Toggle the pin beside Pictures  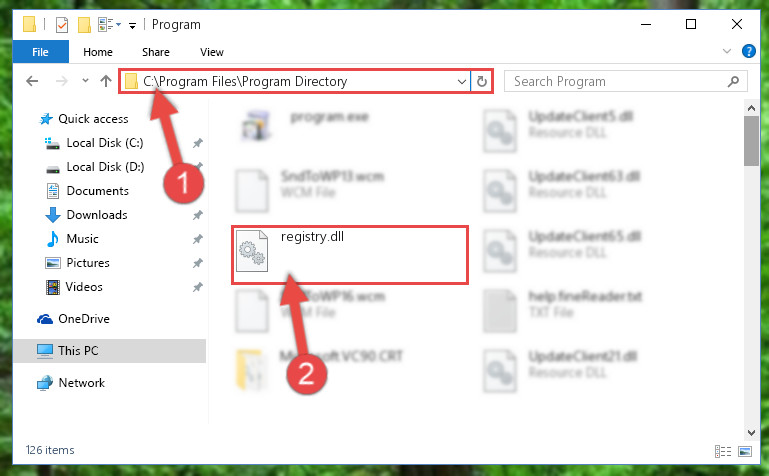pyautogui.click(x=198, y=263)
